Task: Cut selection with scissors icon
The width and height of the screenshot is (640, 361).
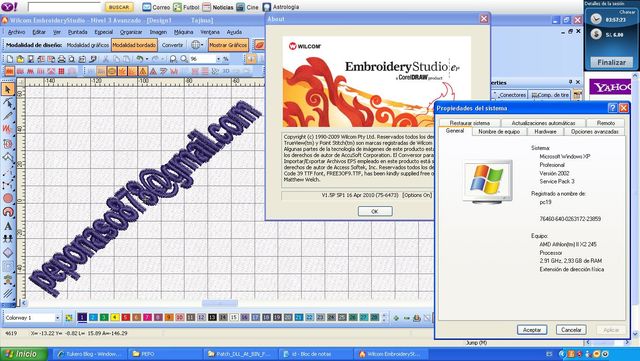Action: coord(105,59)
